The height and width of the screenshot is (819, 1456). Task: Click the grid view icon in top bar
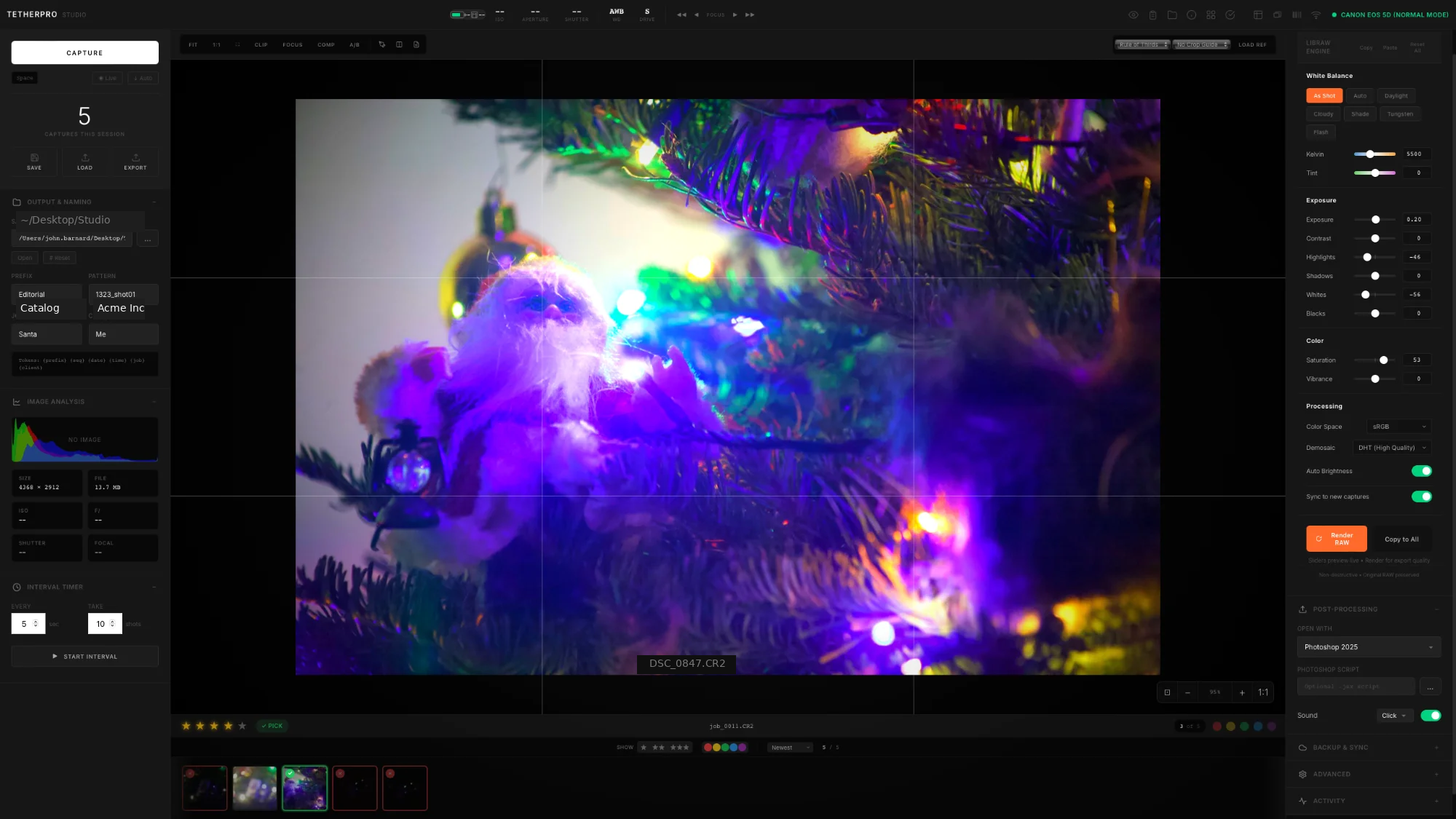tap(1211, 15)
